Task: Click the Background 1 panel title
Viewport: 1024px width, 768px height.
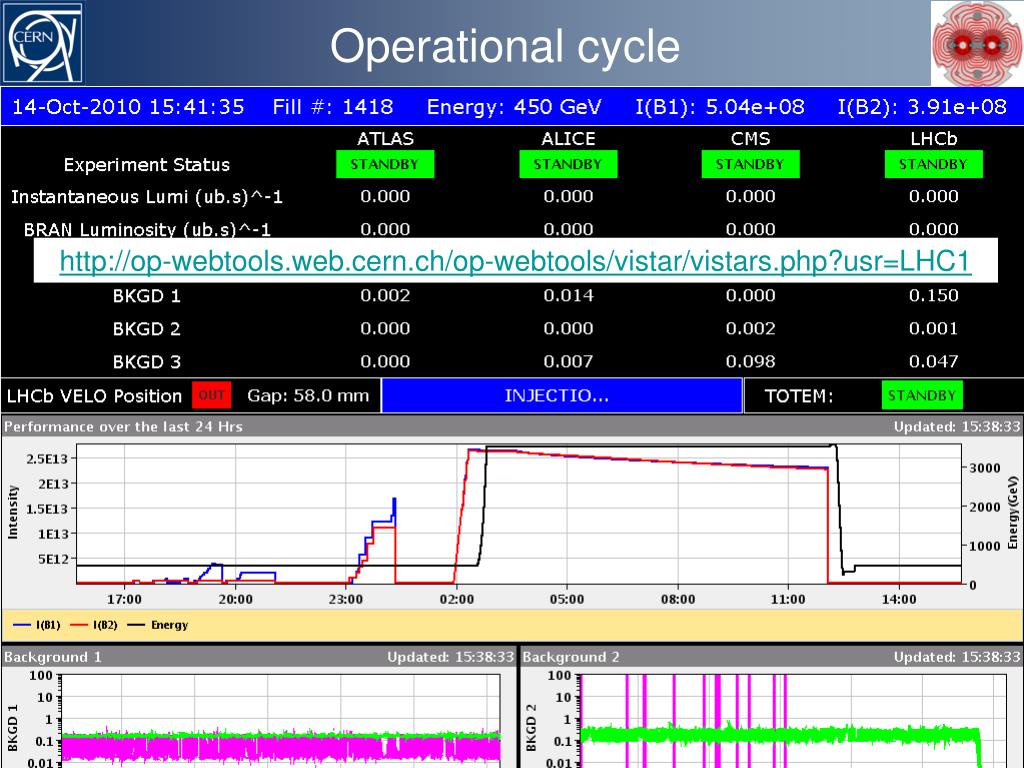Action: [53, 657]
